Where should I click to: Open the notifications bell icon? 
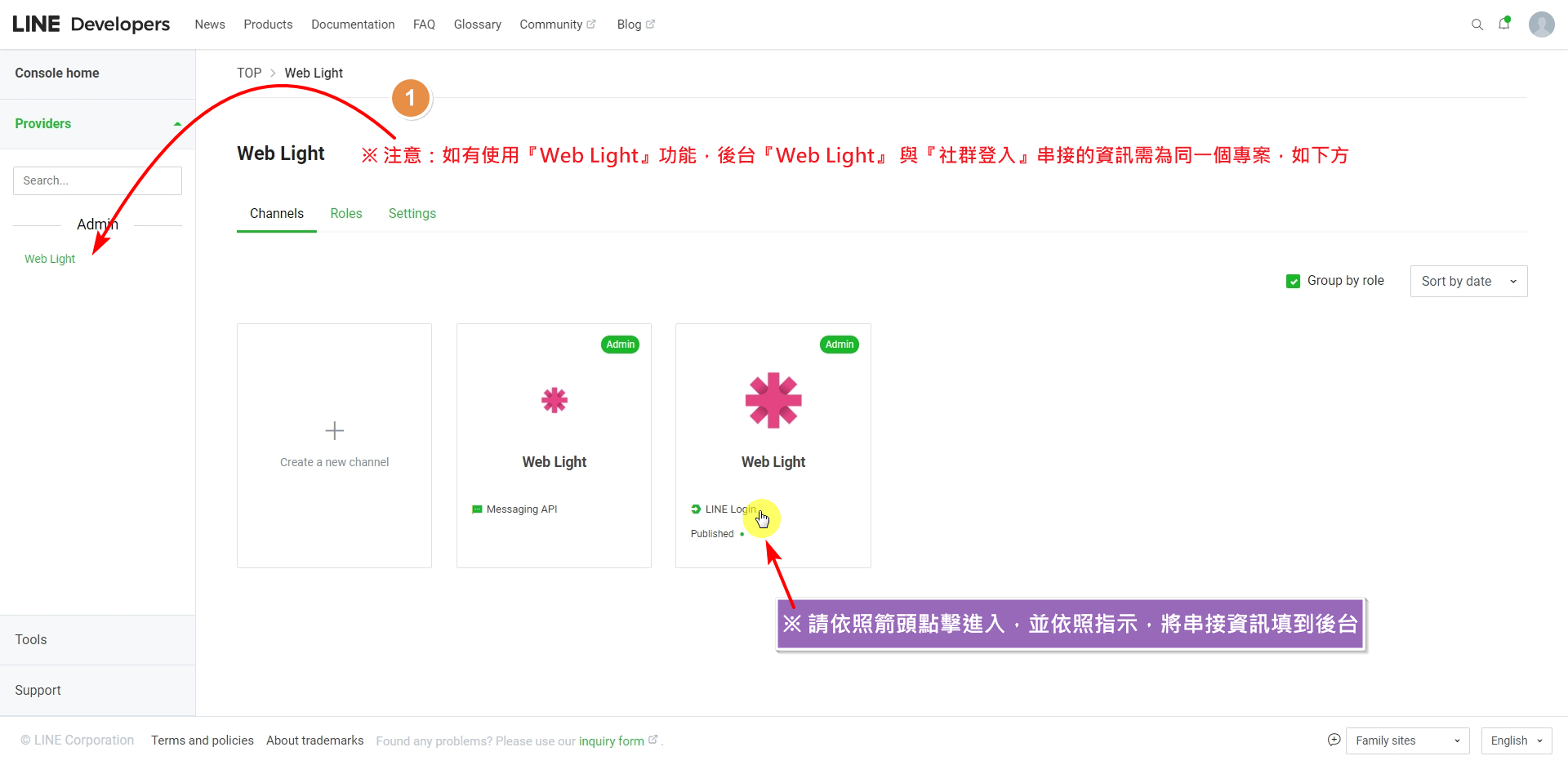click(x=1503, y=24)
